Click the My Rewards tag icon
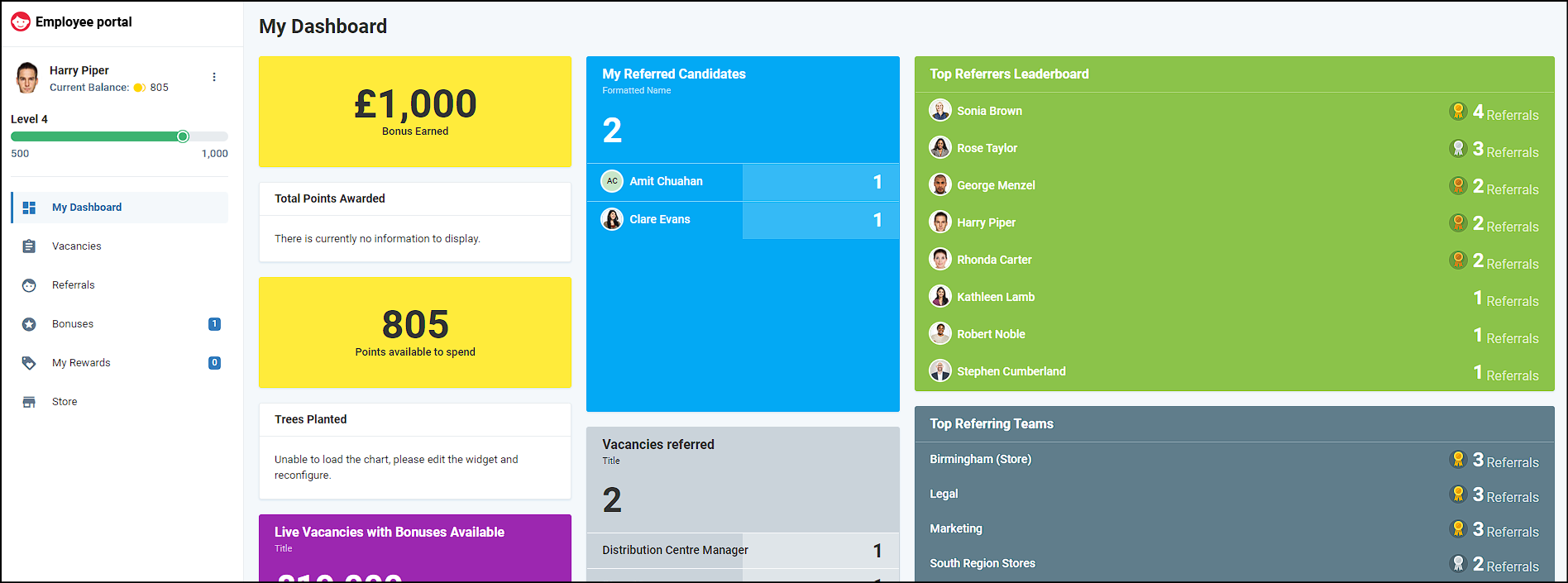The width and height of the screenshot is (1568, 583). [29, 363]
